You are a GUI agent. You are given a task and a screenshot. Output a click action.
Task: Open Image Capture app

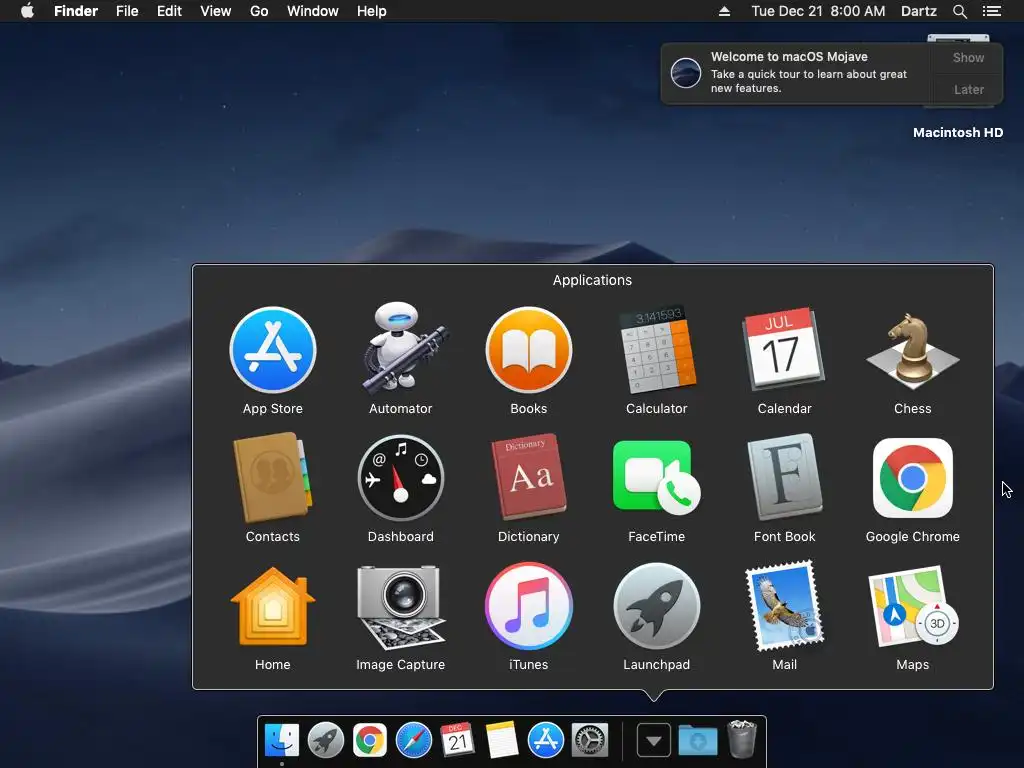pos(400,607)
